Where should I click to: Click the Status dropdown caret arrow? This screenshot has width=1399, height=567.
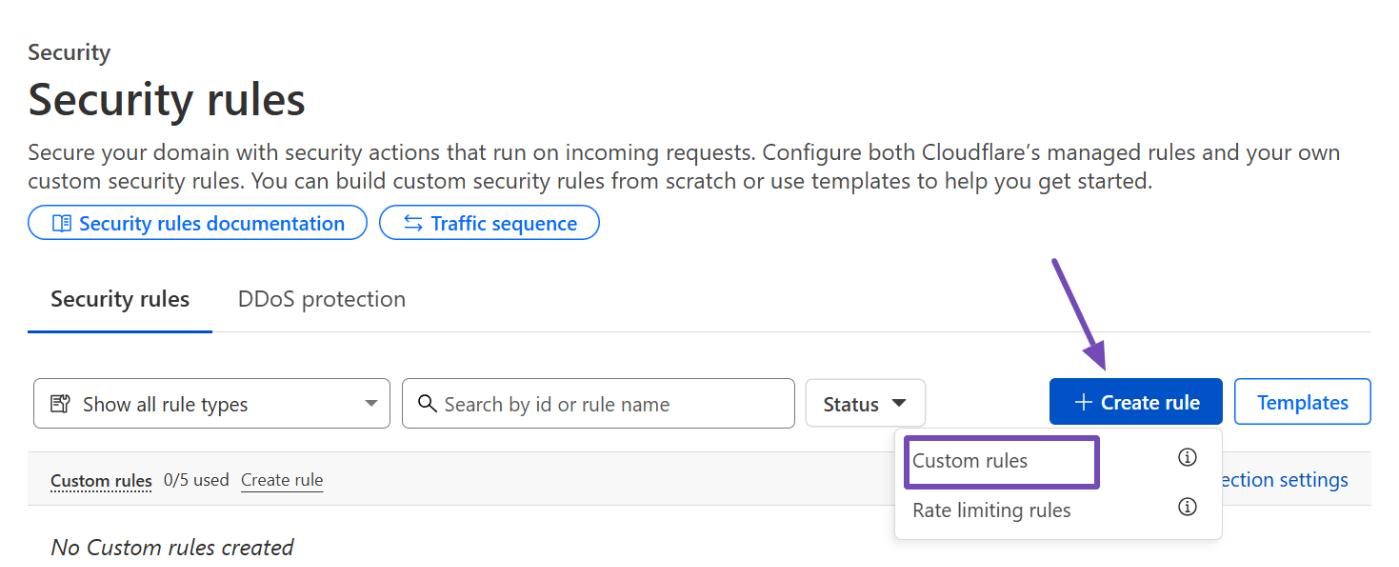[x=899, y=403]
